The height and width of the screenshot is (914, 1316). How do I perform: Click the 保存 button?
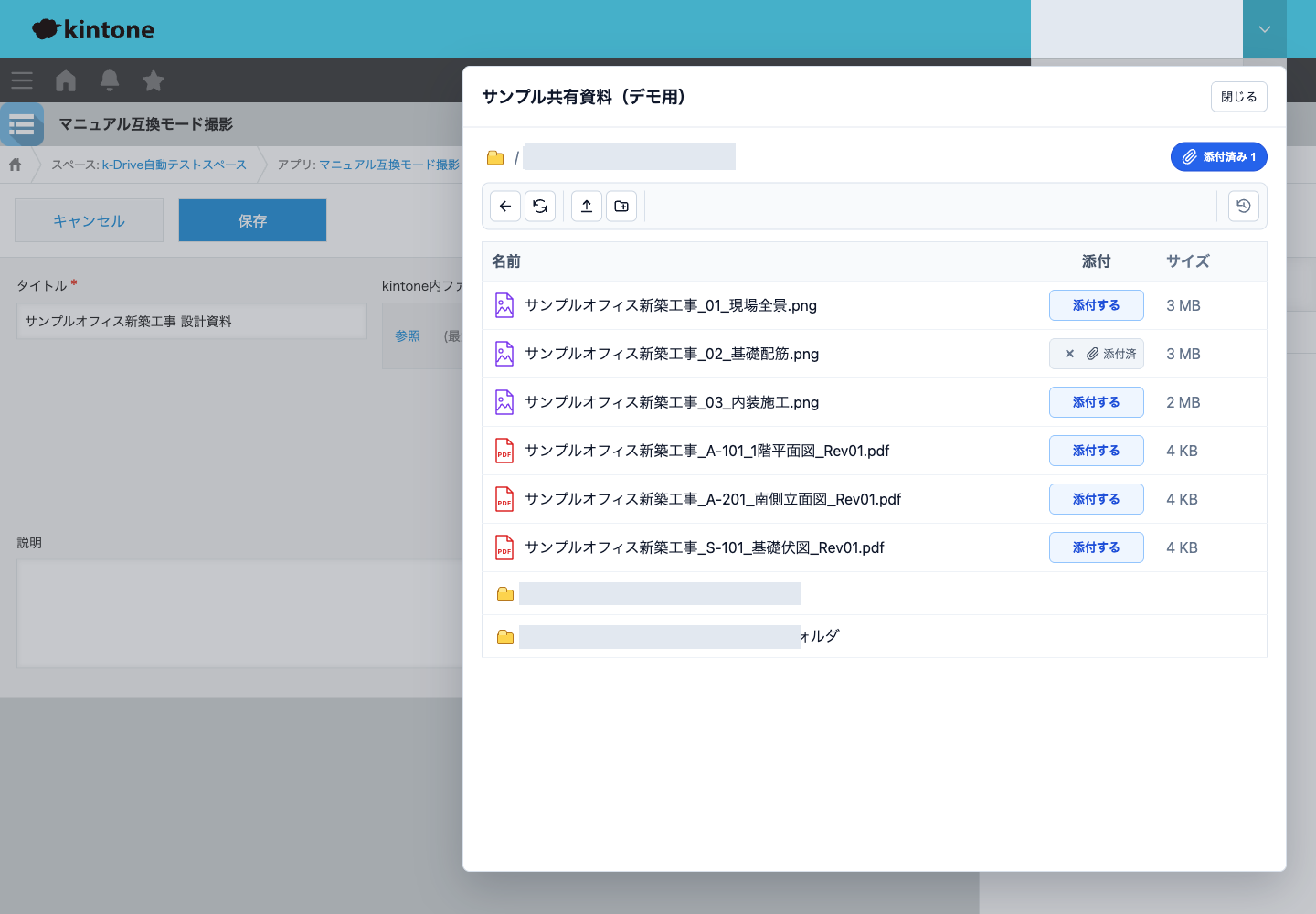click(252, 220)
